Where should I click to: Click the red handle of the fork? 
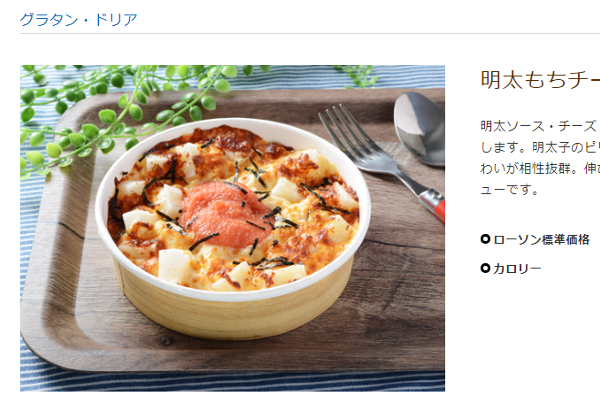click(x=434, y=206)
